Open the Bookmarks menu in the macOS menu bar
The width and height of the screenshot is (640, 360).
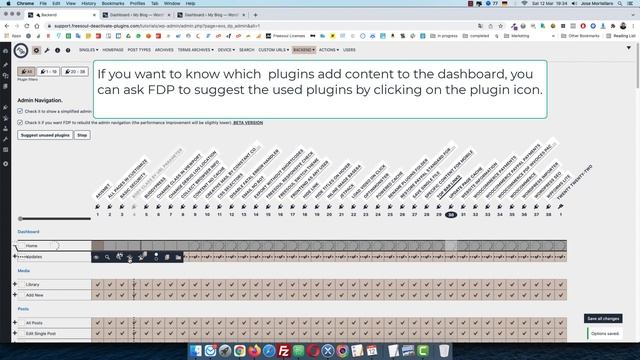click(113, 3)
